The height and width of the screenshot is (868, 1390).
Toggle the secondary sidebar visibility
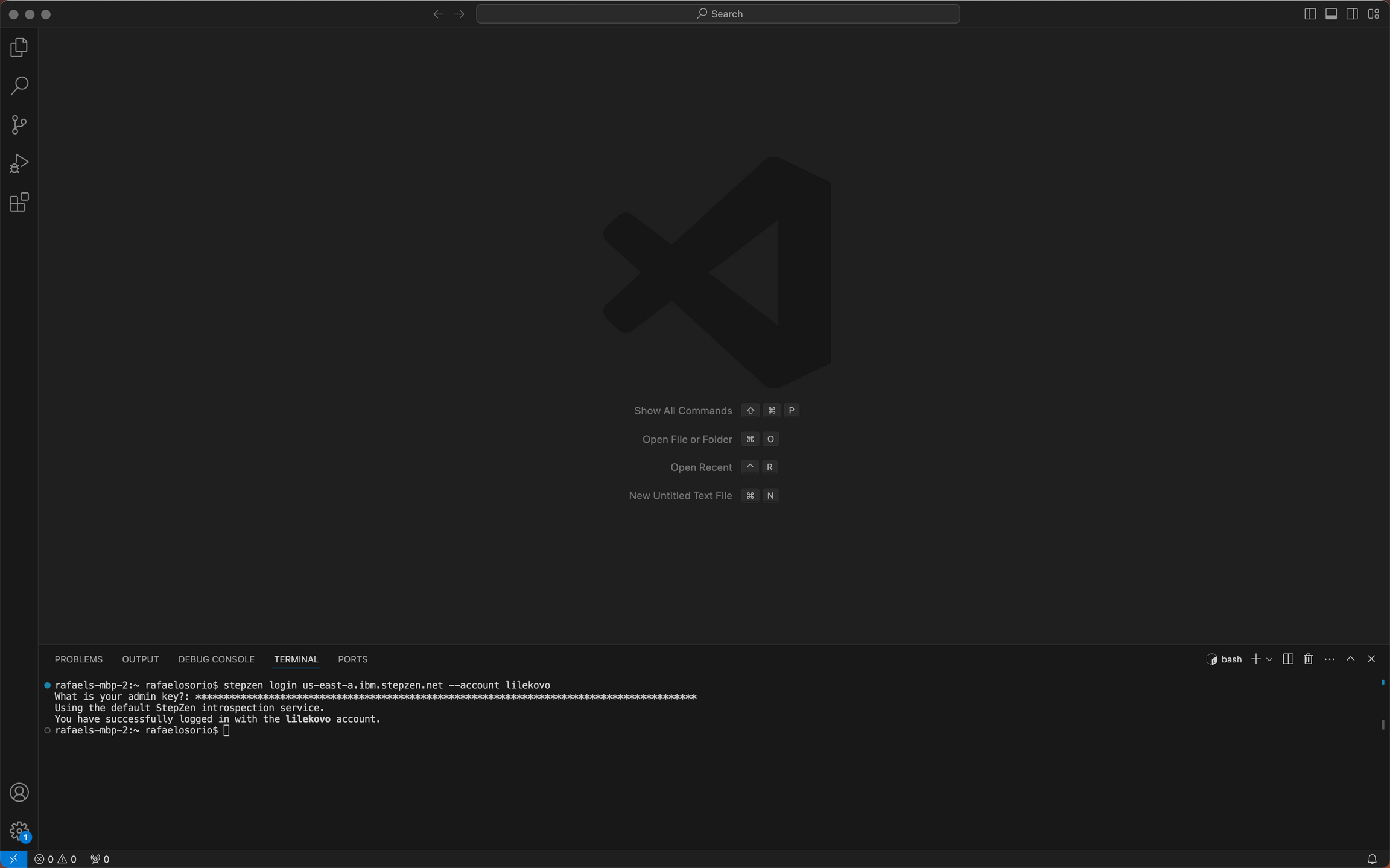pos(1352,13)
